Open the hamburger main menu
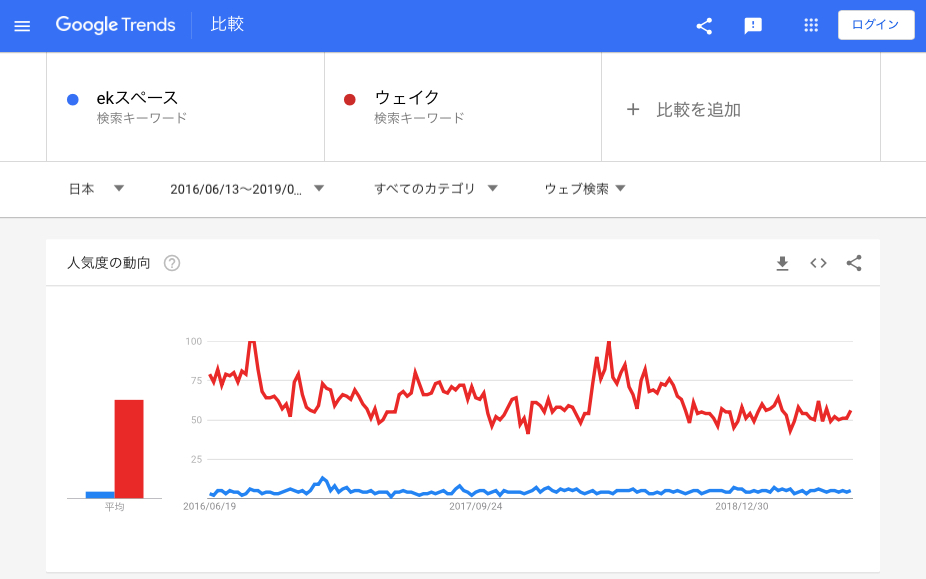This screenshot has height=579, width=926. click(x=22, y=26)
